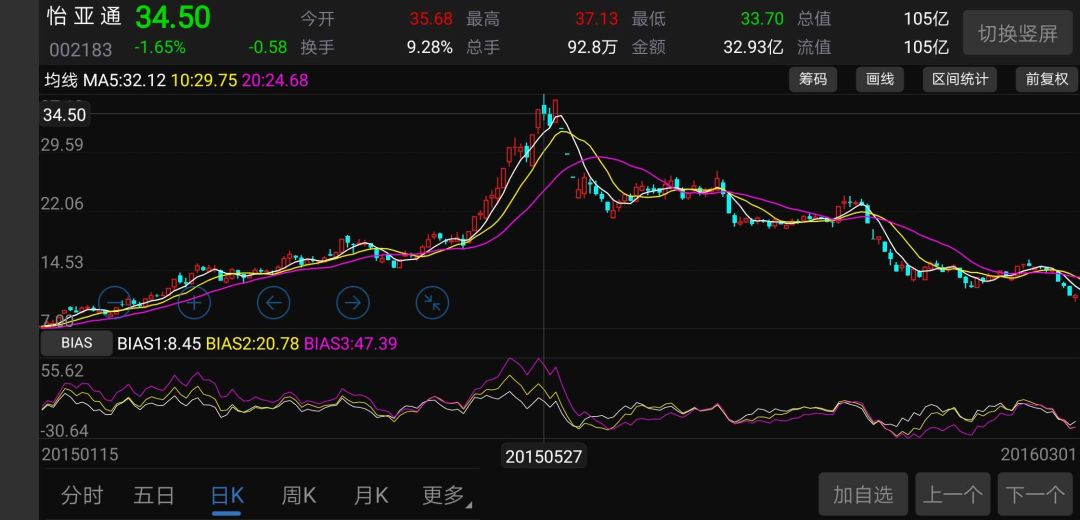Click the 今开 value 35.68
This screenshot has width=1080, height=520.
point(430,19)
